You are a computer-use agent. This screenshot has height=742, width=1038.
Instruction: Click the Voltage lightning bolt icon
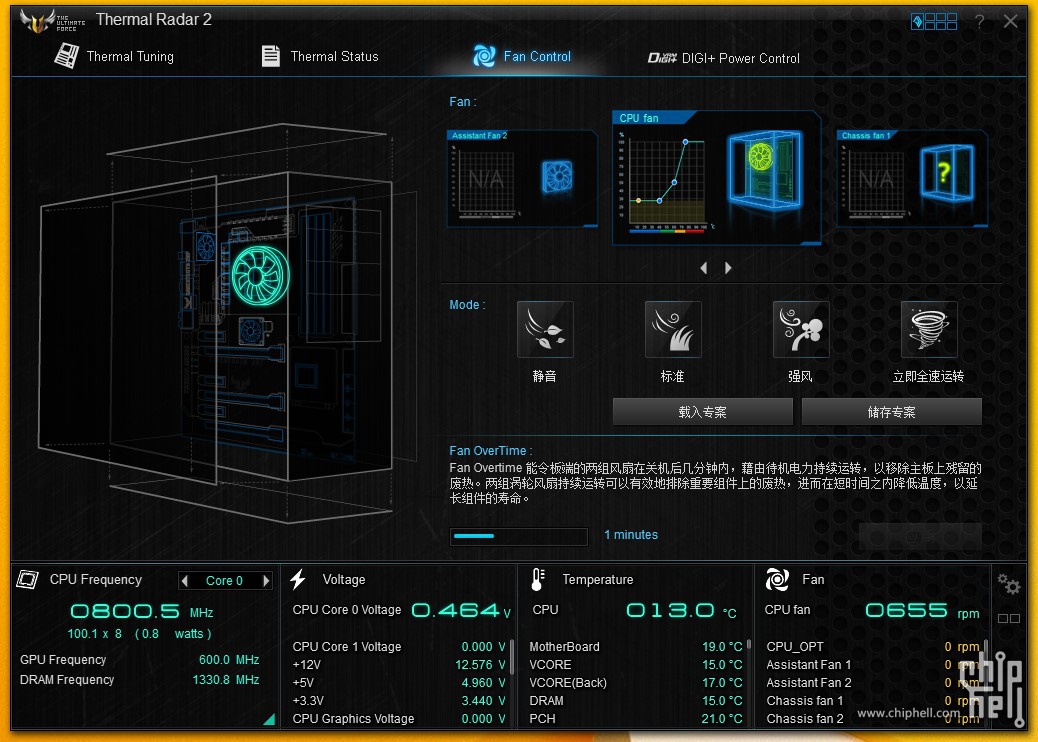coord(298,579)
